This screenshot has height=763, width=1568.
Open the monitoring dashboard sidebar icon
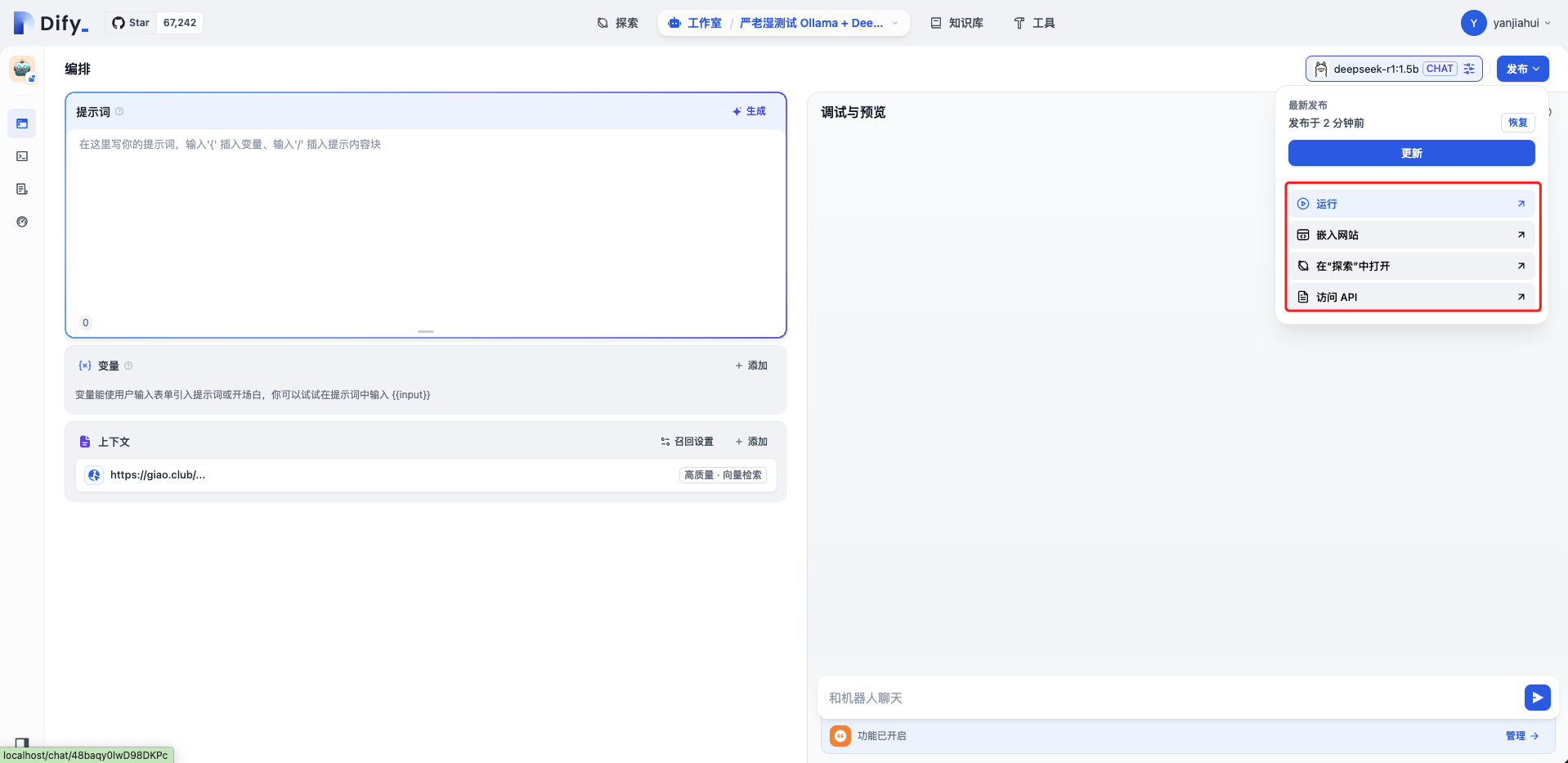(22, 222)
